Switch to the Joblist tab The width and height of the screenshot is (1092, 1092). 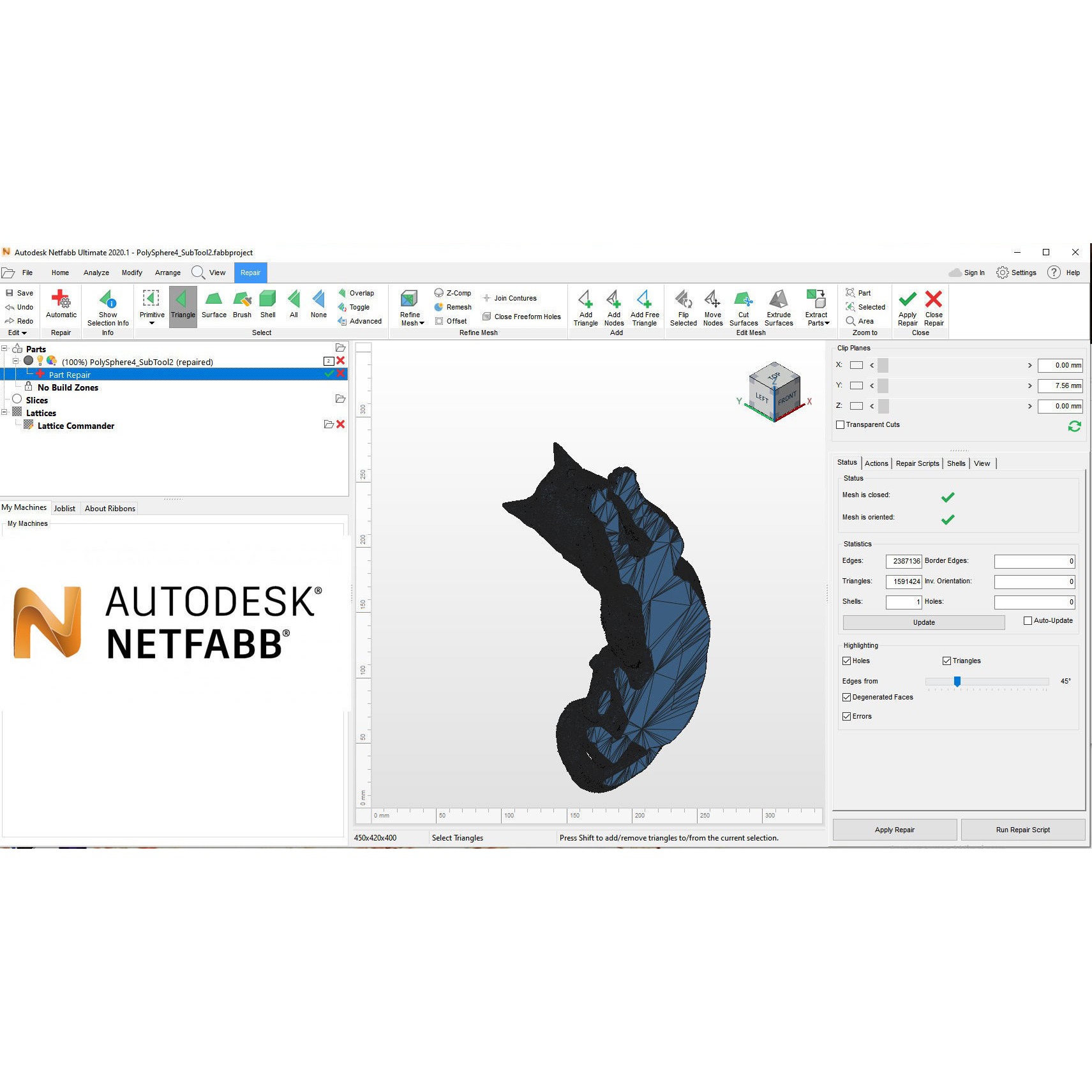point(64,508)
